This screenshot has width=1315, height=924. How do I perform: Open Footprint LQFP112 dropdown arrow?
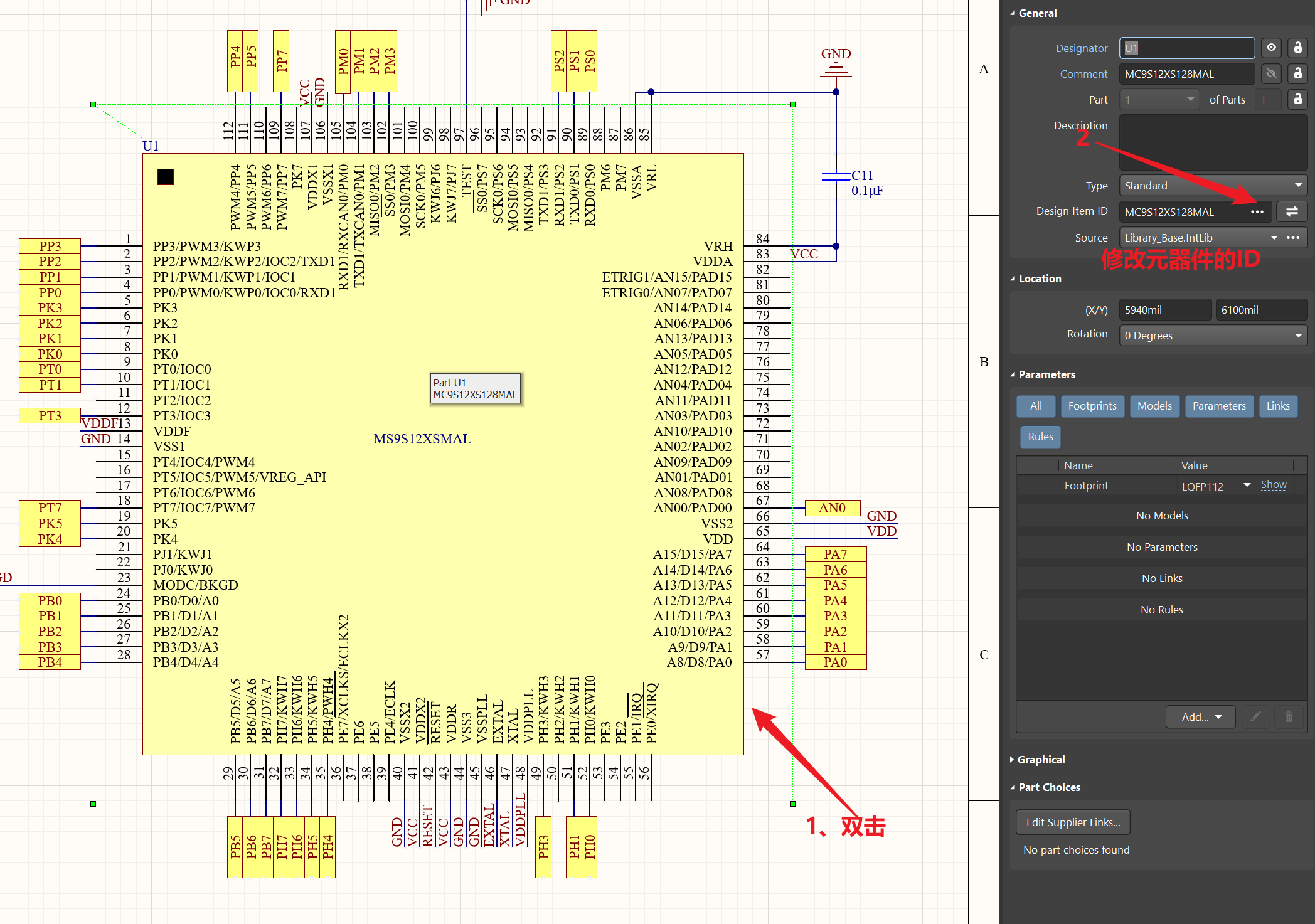1247,485
